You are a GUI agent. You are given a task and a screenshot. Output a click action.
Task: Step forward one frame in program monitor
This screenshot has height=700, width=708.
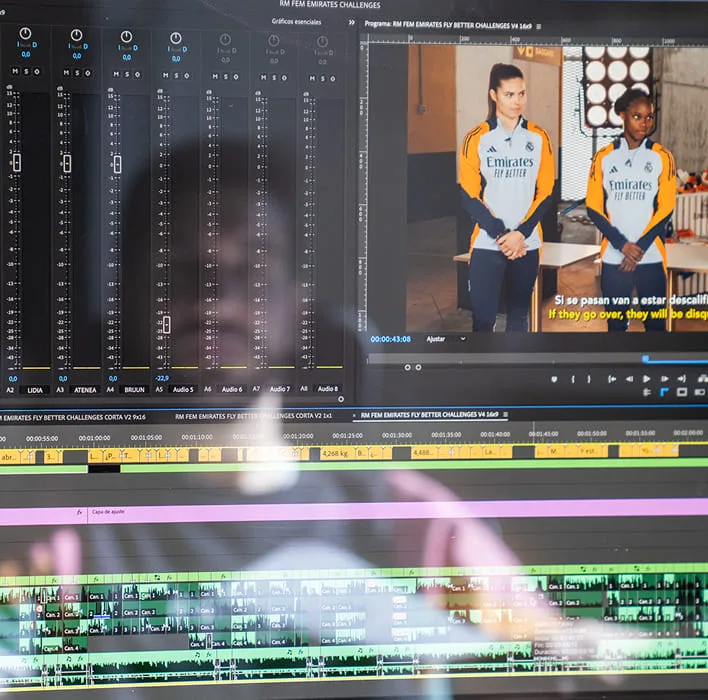pos(664,379)
